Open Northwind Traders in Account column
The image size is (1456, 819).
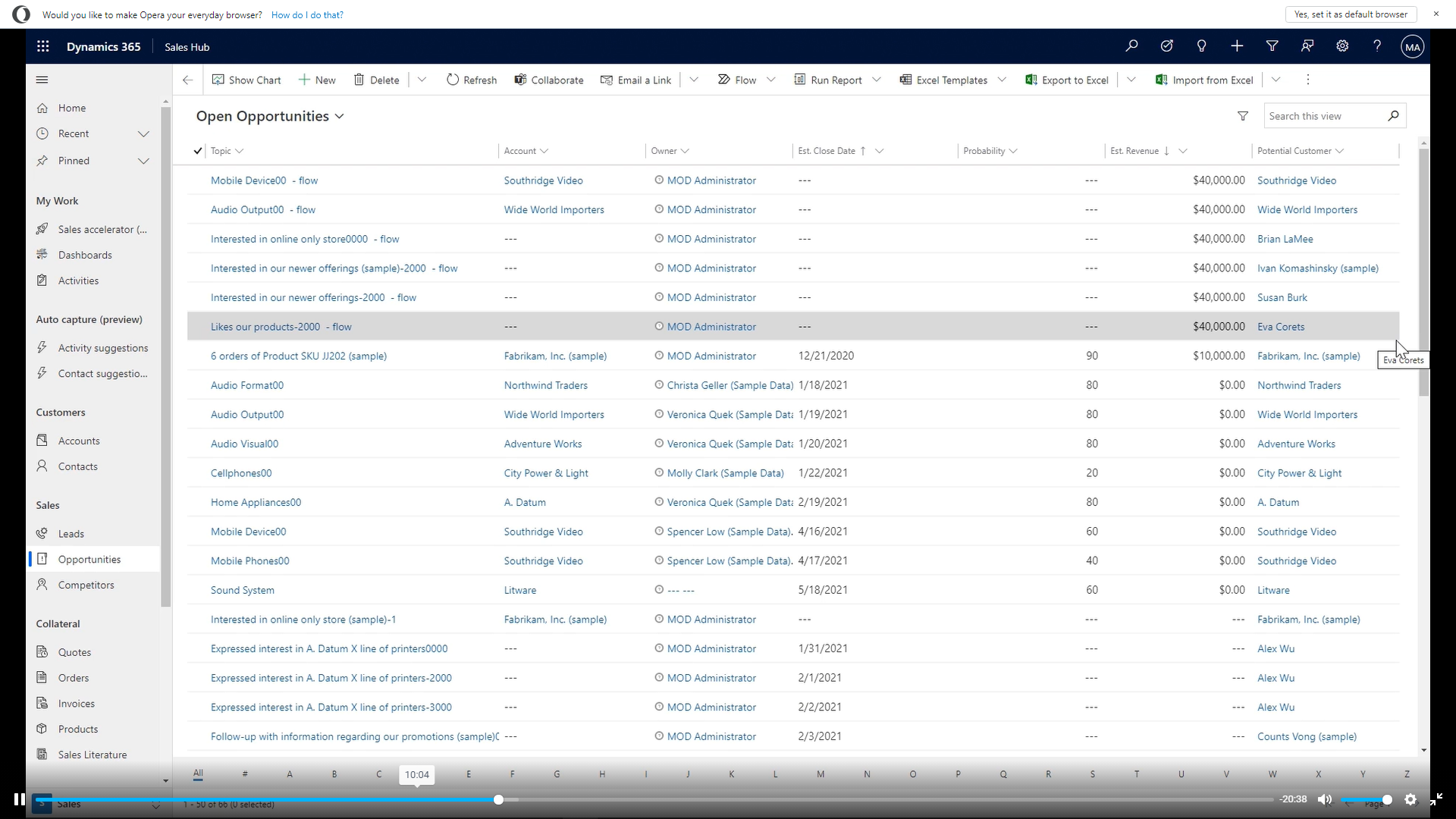pyautogui.click(x=546, y=385)
